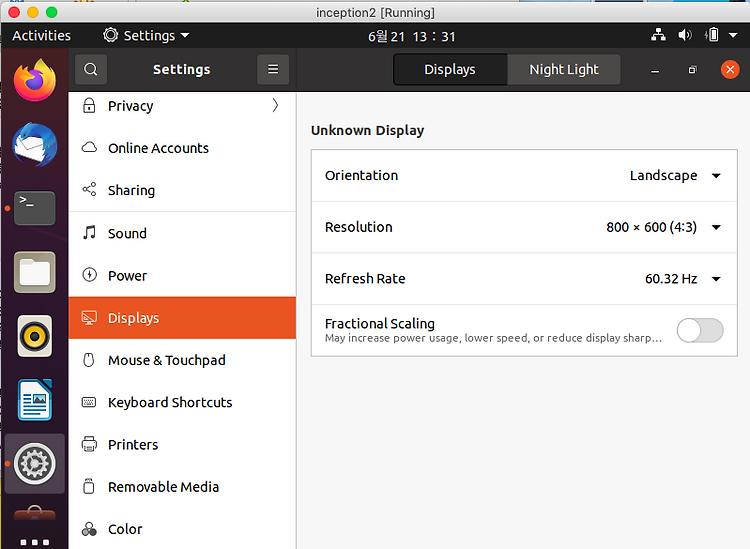Switch to the Night Light tab

[x=563, y=69]
